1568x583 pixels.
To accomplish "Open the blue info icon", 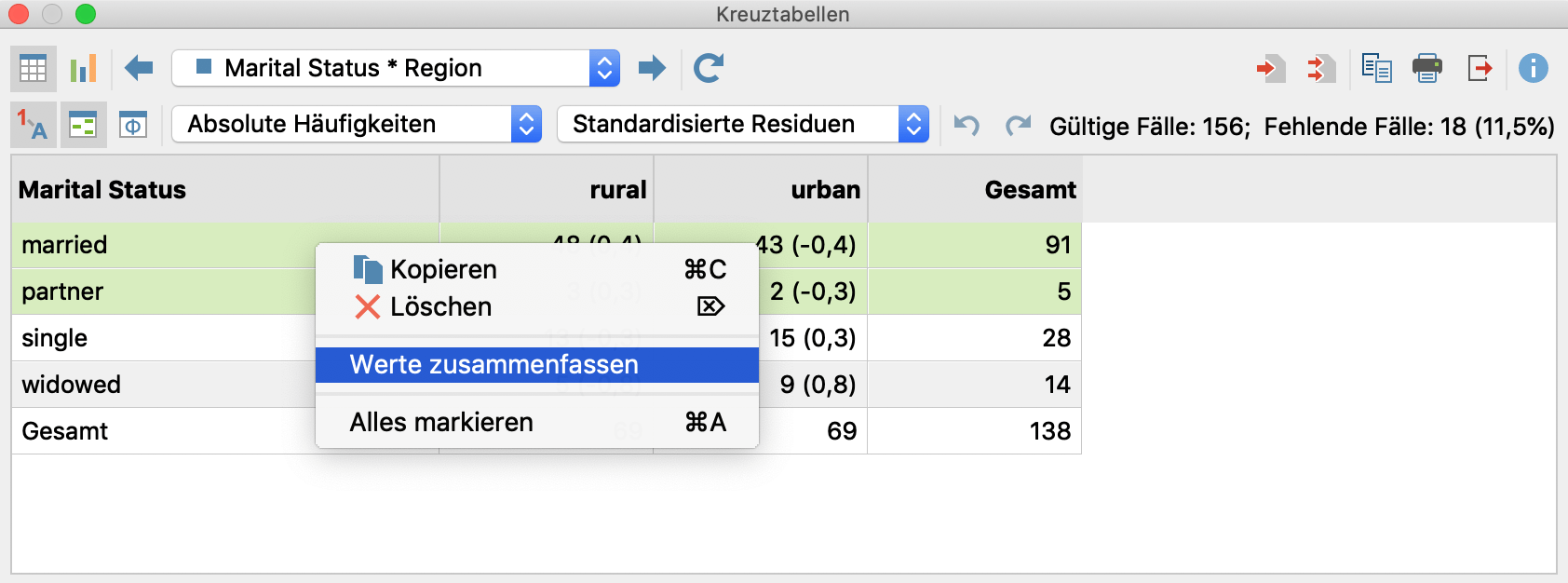I will 1533,68.
